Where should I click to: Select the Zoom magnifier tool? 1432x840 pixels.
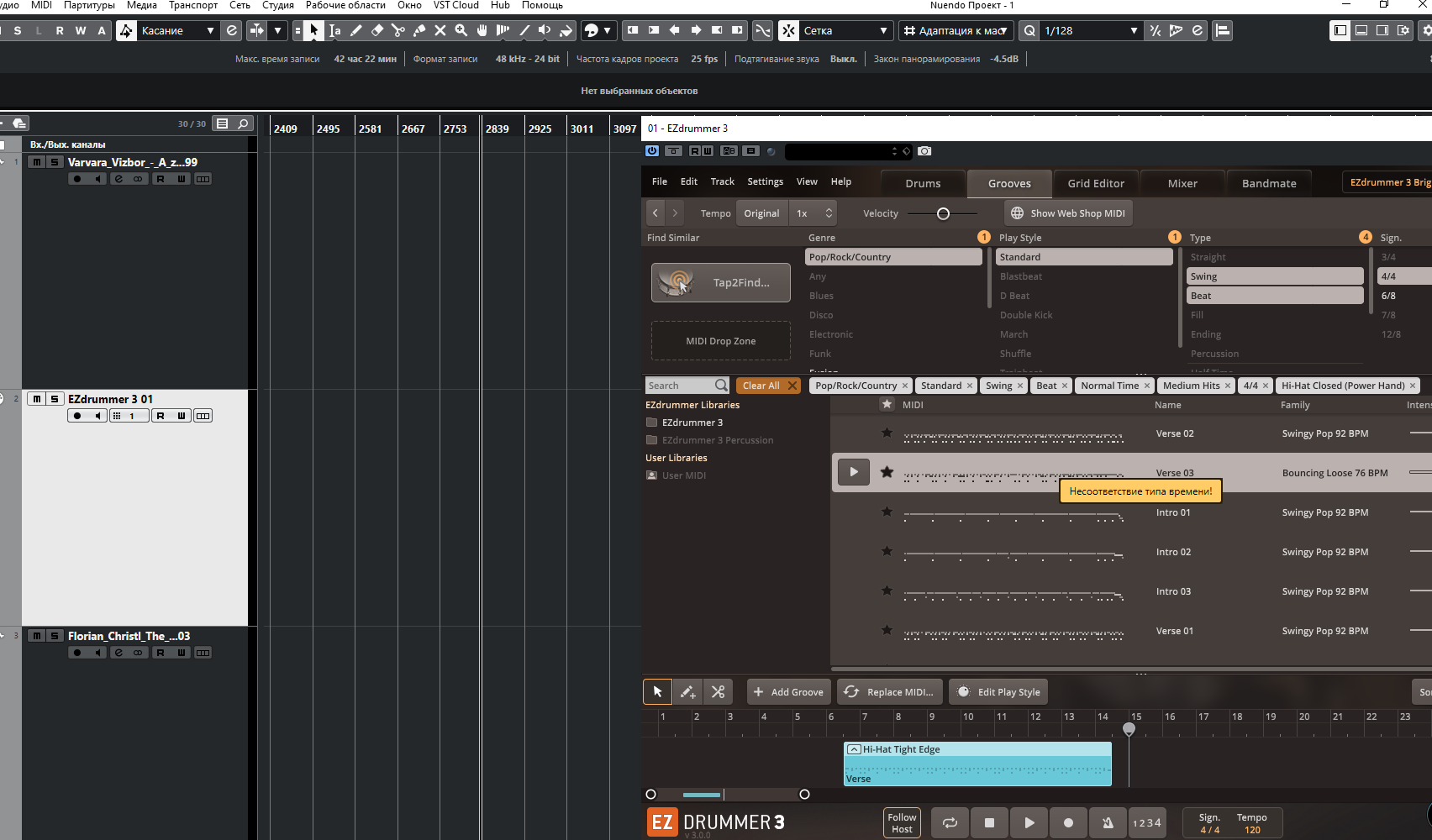pos(461,30)
